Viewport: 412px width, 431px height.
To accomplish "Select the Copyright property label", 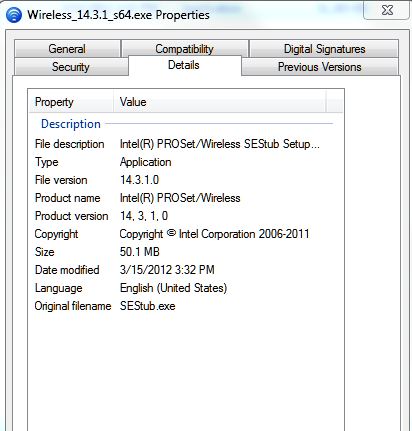I will coord(56,234).
